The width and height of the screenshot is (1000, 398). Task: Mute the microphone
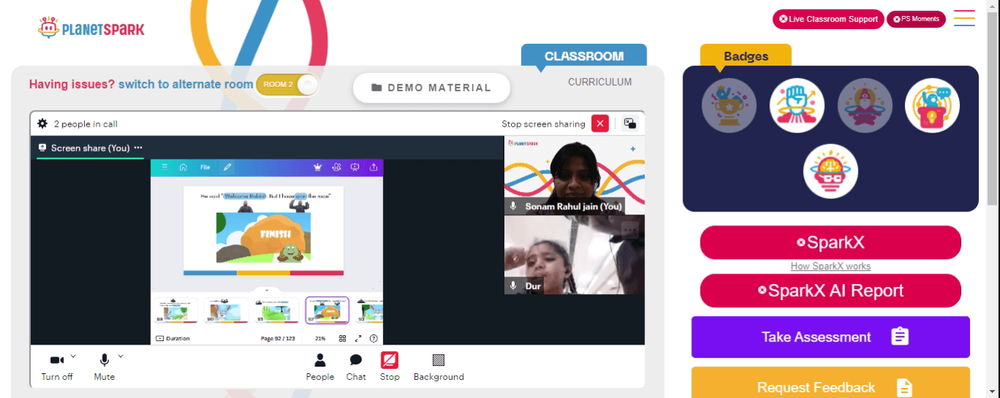(x=104, y=367)
